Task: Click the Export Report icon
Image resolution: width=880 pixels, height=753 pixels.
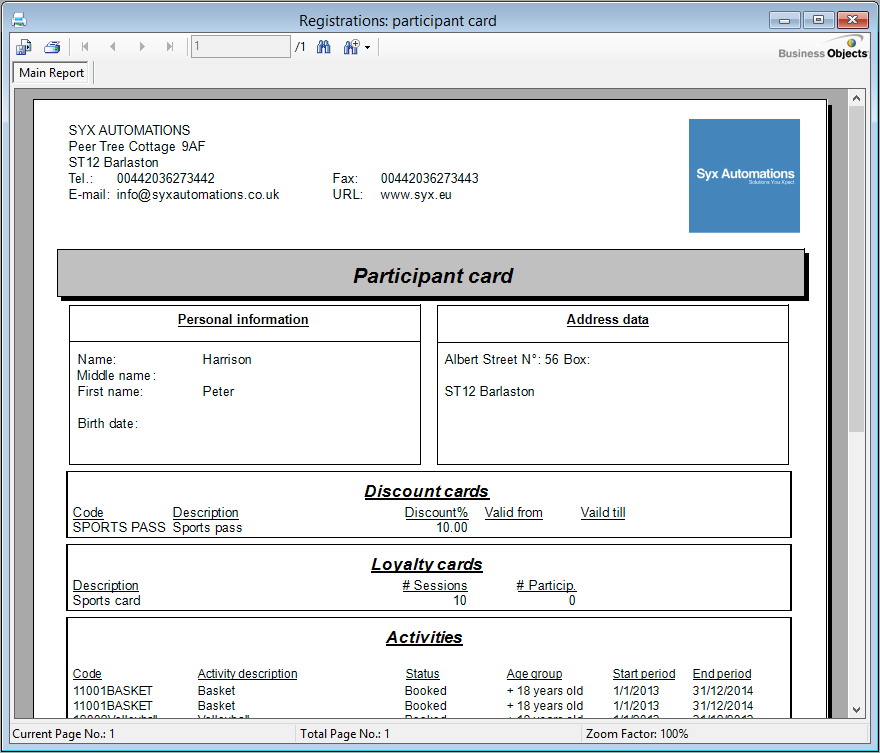Action: 24,47
